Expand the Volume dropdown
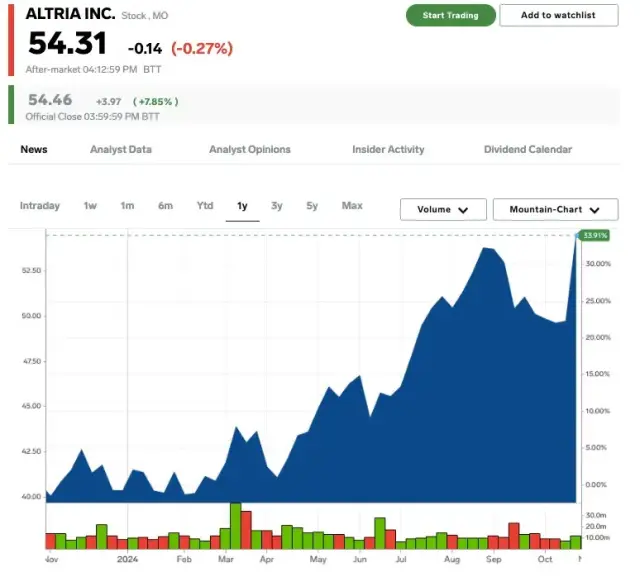The width and height of the screenshot is (640, 577). [x=443, y=210]
